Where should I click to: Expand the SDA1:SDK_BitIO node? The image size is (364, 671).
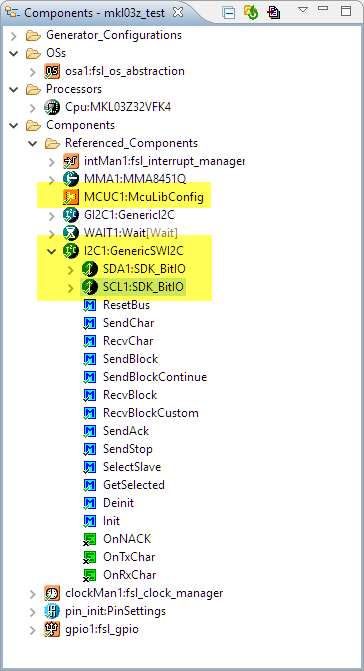[71, 269]
